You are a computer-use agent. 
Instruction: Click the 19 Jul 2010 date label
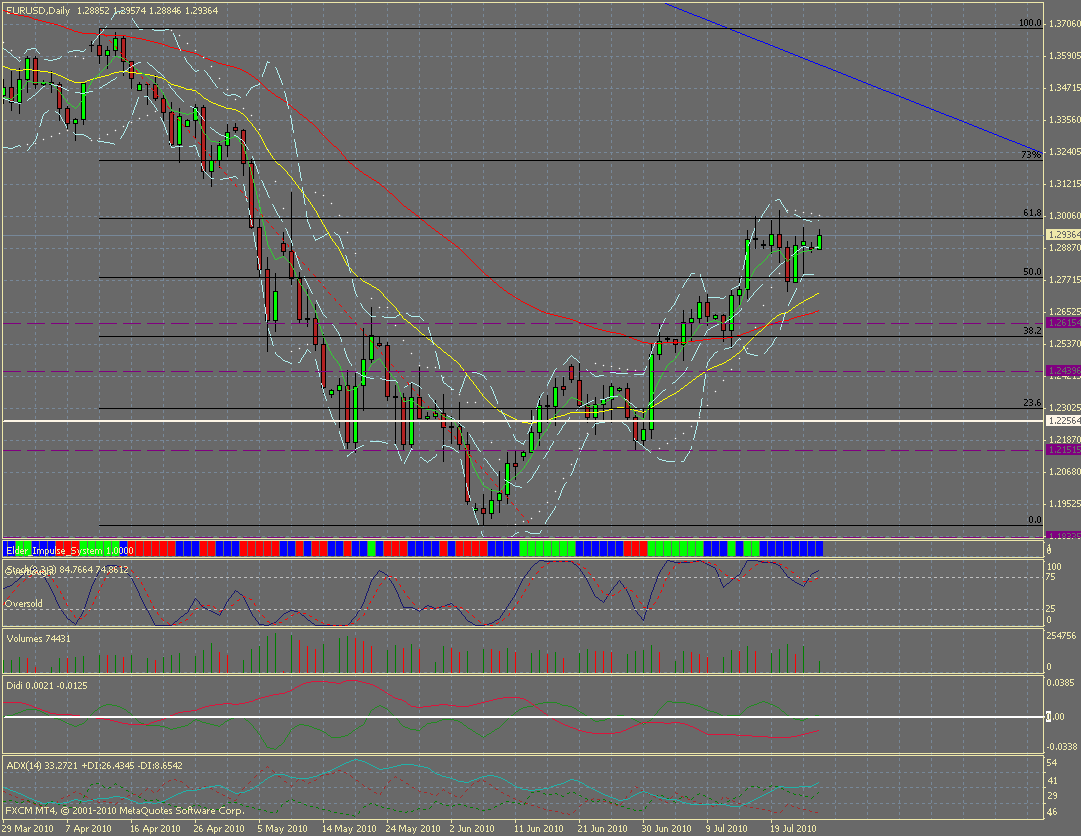793,828
